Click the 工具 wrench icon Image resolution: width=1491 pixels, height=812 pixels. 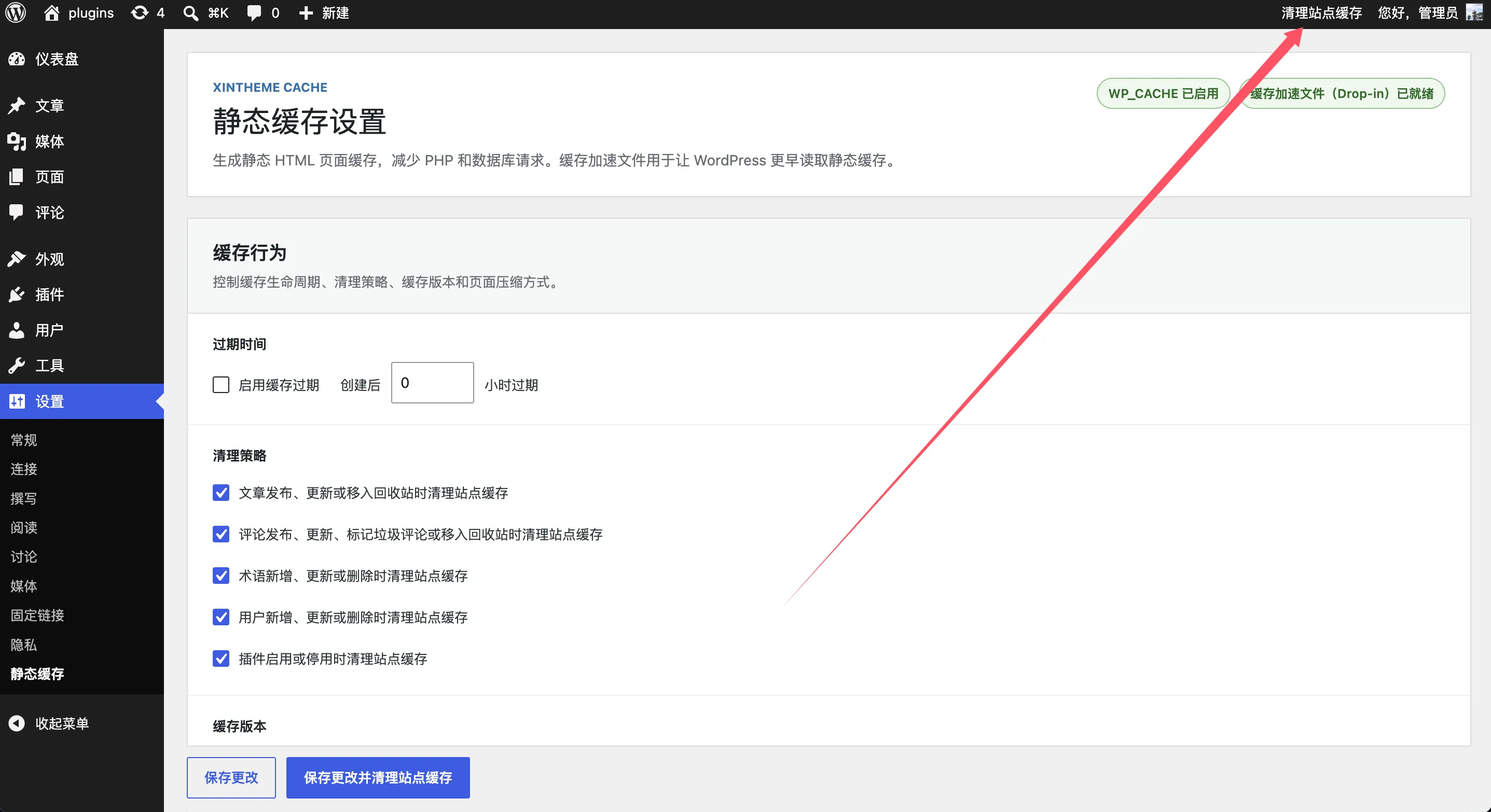(x=17, y=366)
